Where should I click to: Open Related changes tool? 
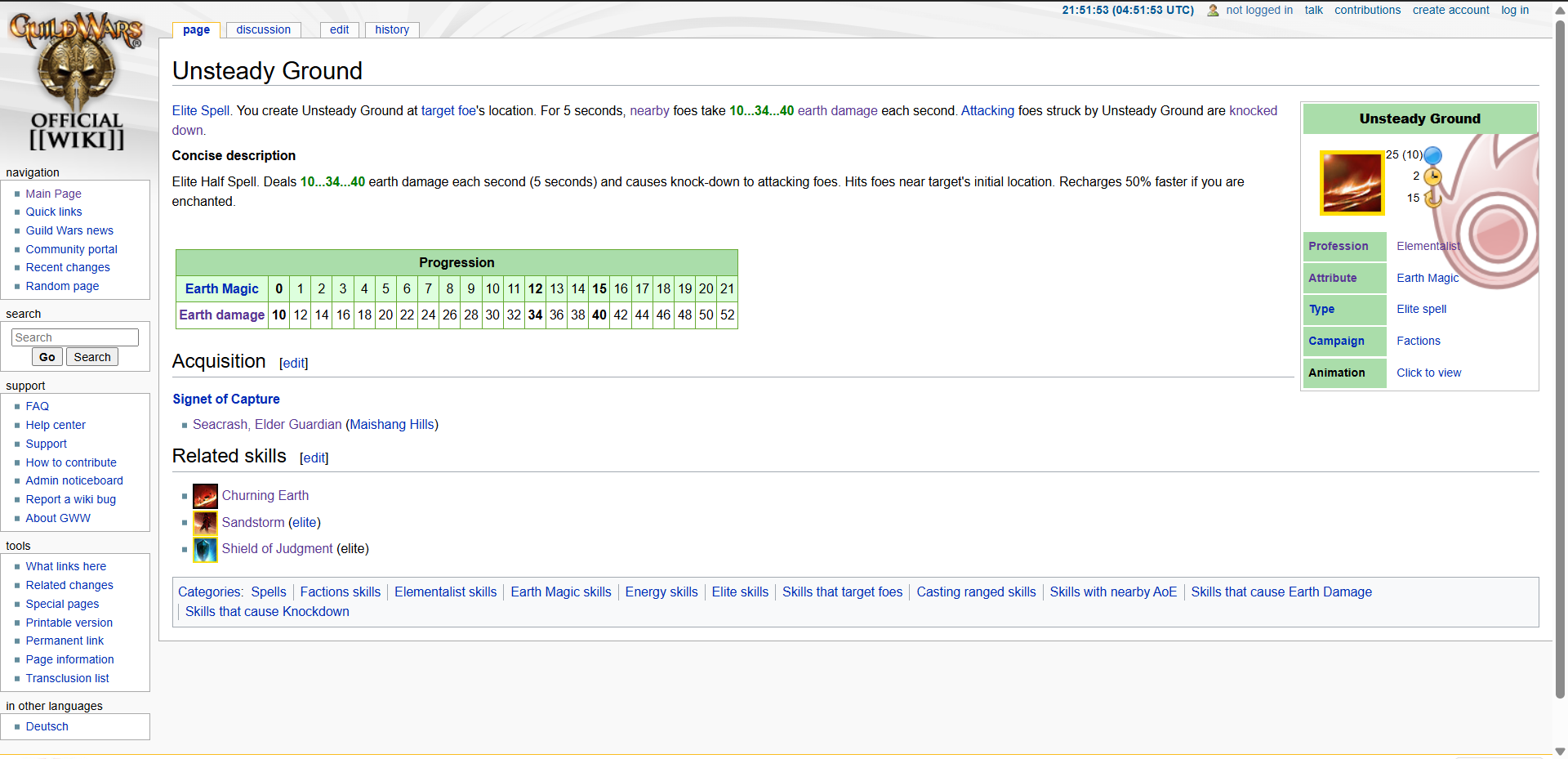[x=69, y=585]
